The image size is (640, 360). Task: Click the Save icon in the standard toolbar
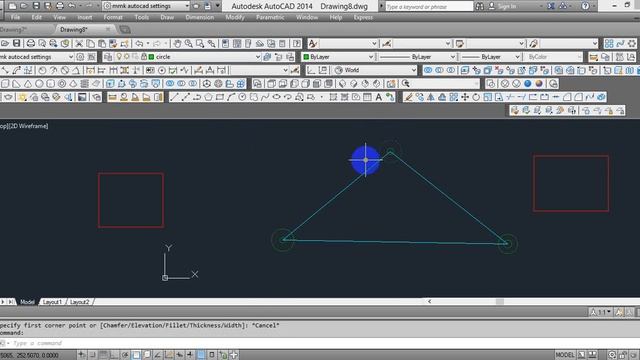click(x=16, y=43)
